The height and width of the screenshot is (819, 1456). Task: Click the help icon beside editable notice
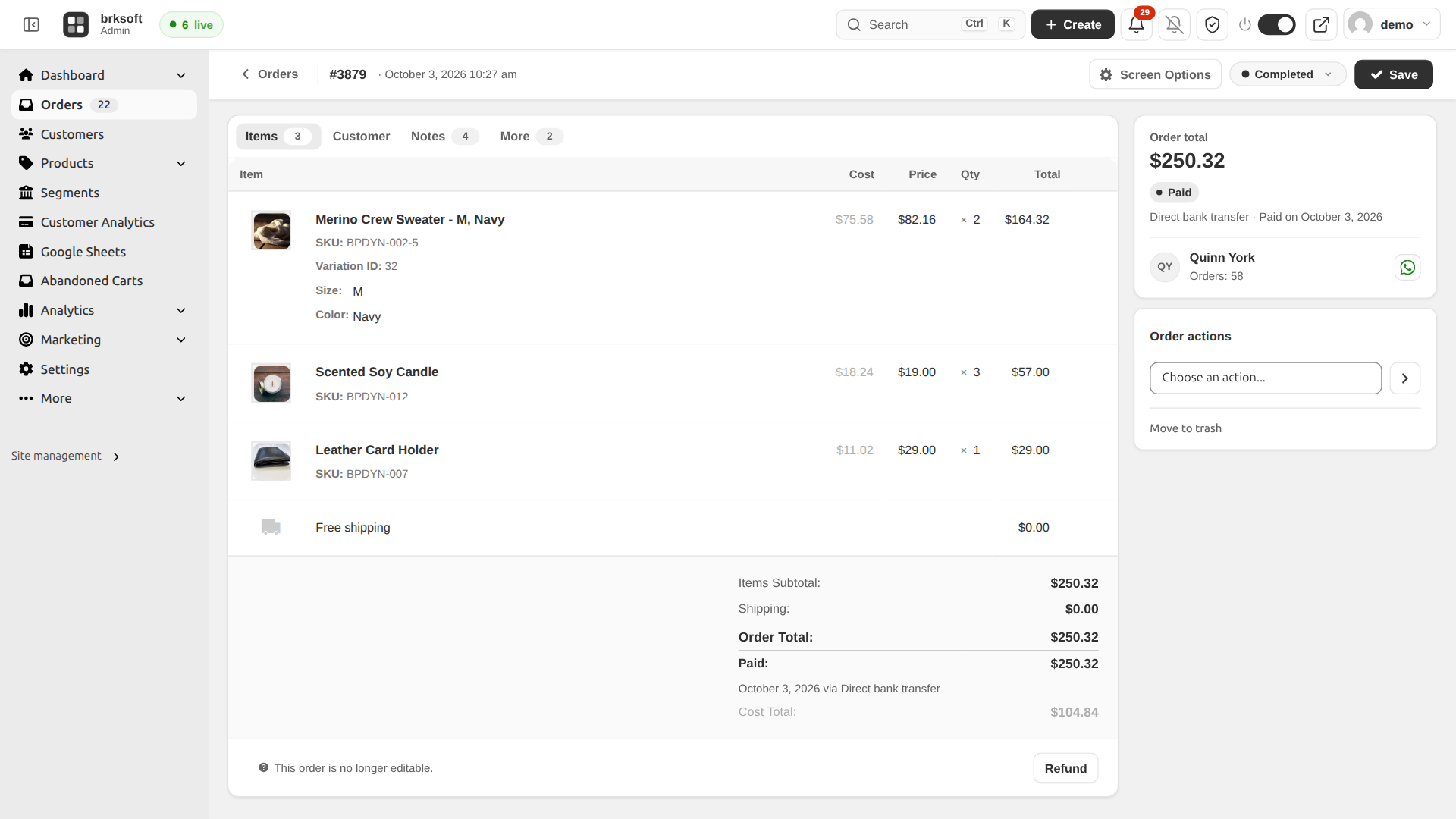(x=263, y=767)
